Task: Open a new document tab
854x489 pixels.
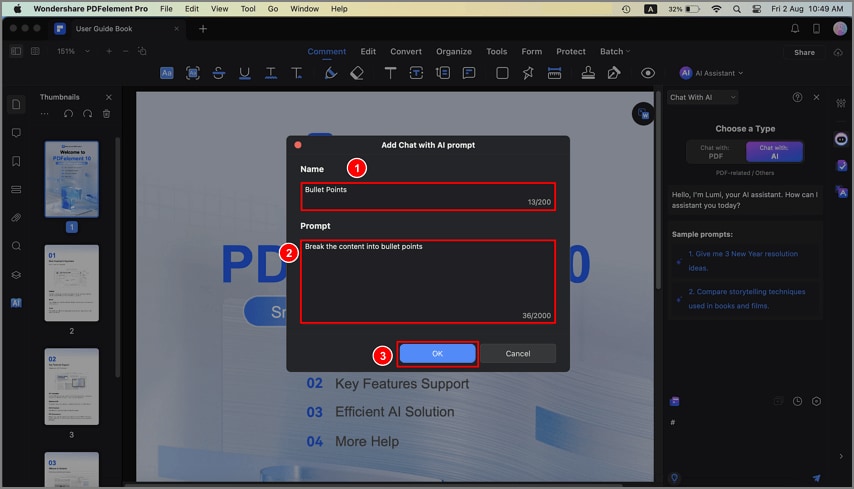Action: (x=203, y=29)
